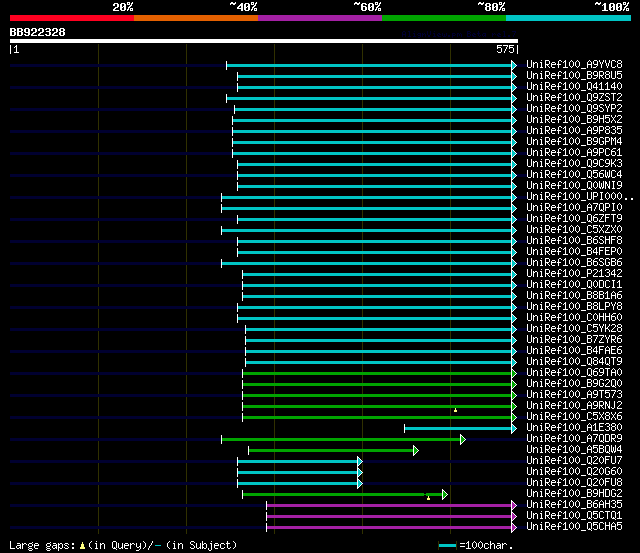Click the yellow gap marker on A9RNJ2 row
Viewport: 640px width, 553px height.
click(456, 410)
